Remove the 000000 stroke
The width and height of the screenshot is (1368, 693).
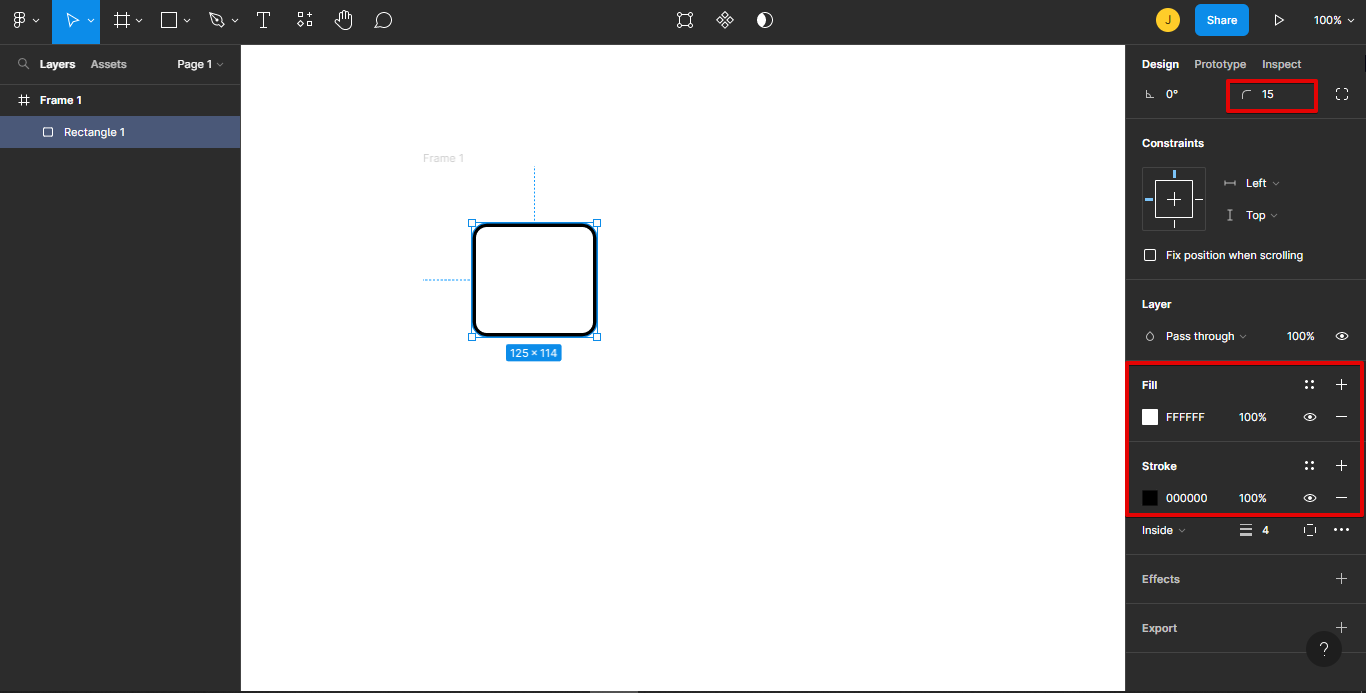(1341, 498)
